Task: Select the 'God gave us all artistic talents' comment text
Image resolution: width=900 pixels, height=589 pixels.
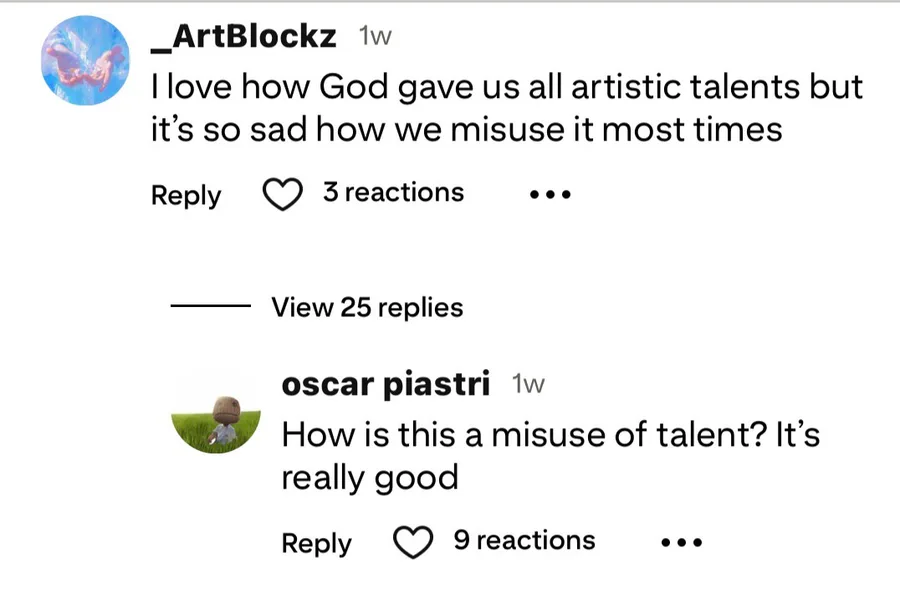Action: [x=506, y=88]
